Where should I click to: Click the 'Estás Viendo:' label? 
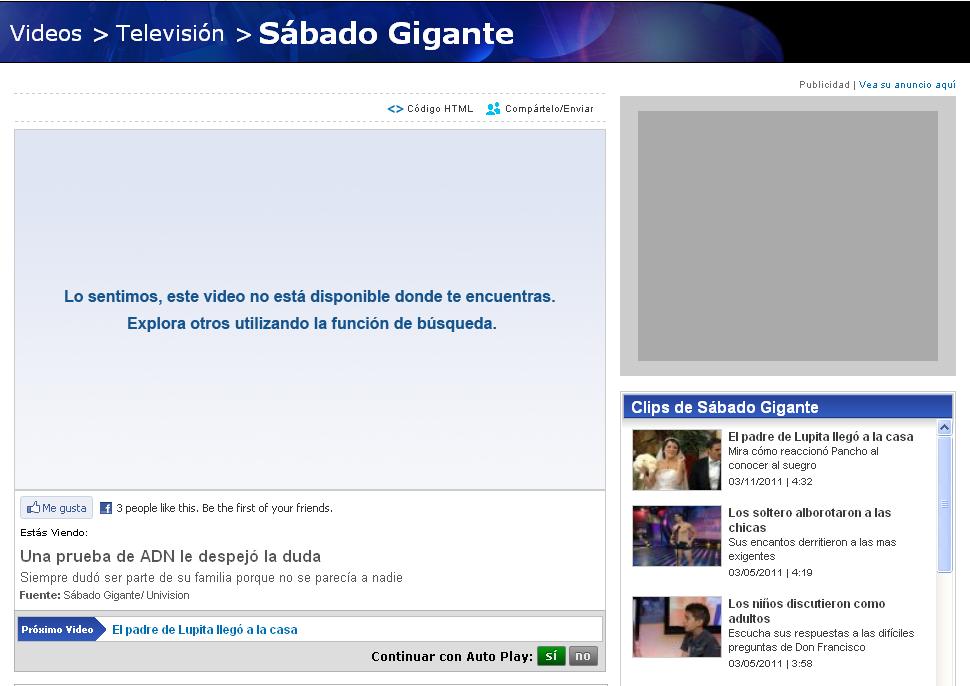[x=54, y=533]
